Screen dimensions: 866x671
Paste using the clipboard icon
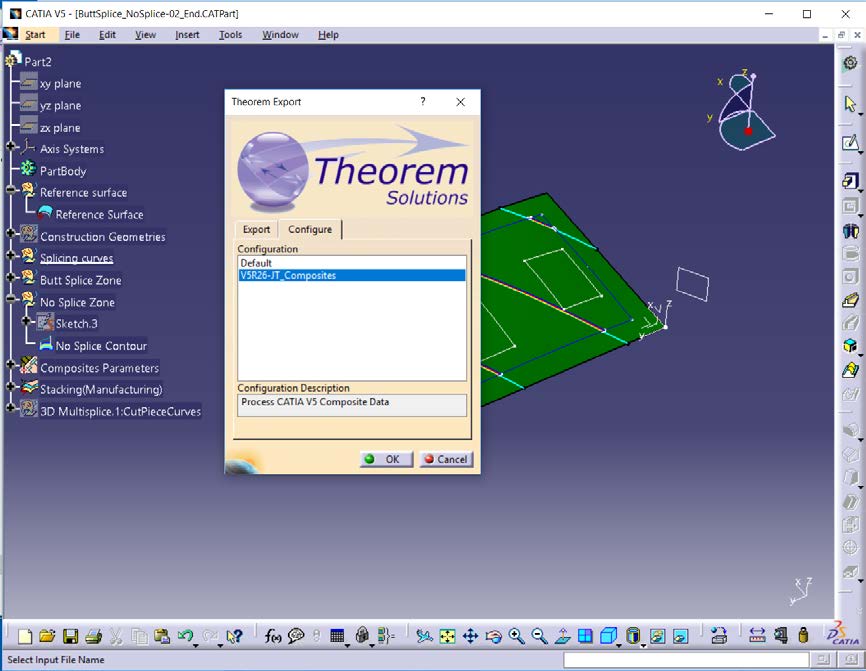162,636
